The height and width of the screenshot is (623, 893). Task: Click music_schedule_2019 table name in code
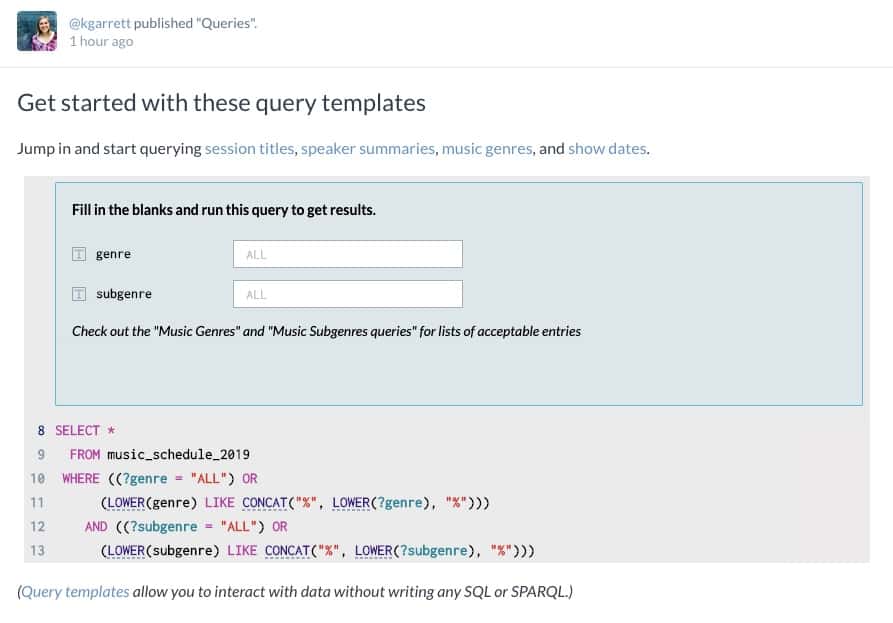coord(178,454)
